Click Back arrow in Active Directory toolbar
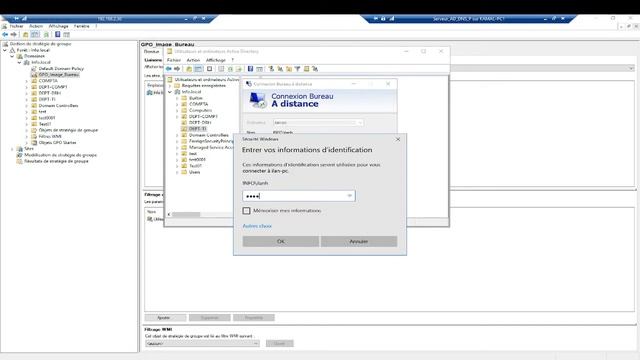 point(169,69)
